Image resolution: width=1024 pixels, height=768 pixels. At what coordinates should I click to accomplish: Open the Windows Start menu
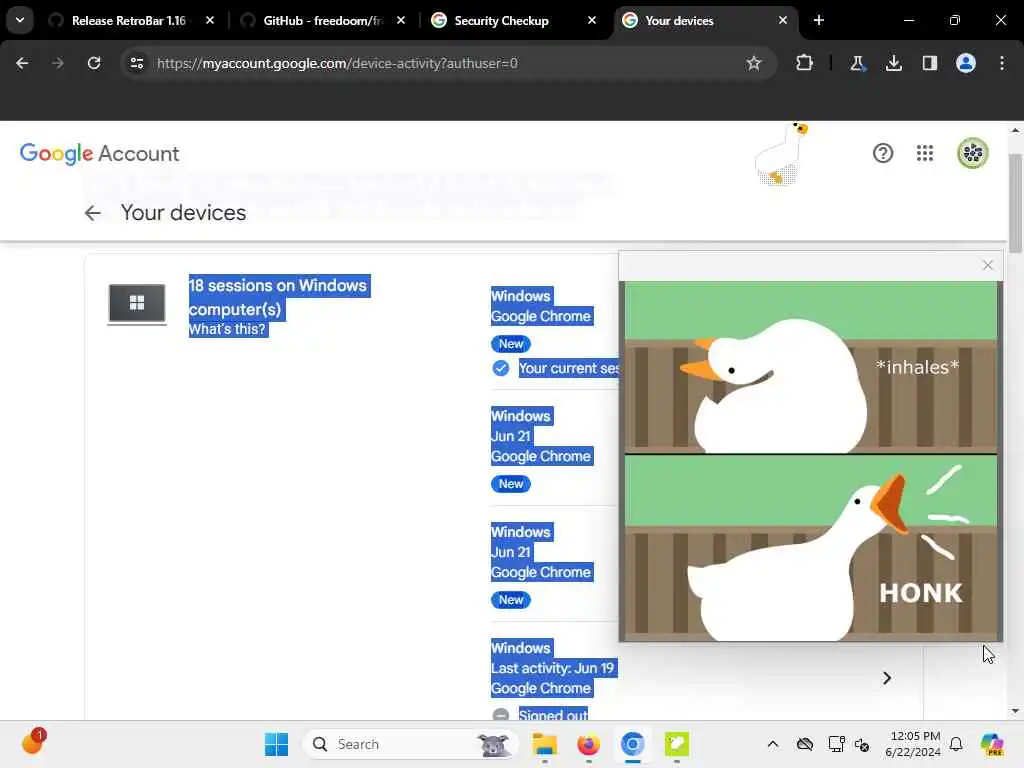click(x=276, y=744)
